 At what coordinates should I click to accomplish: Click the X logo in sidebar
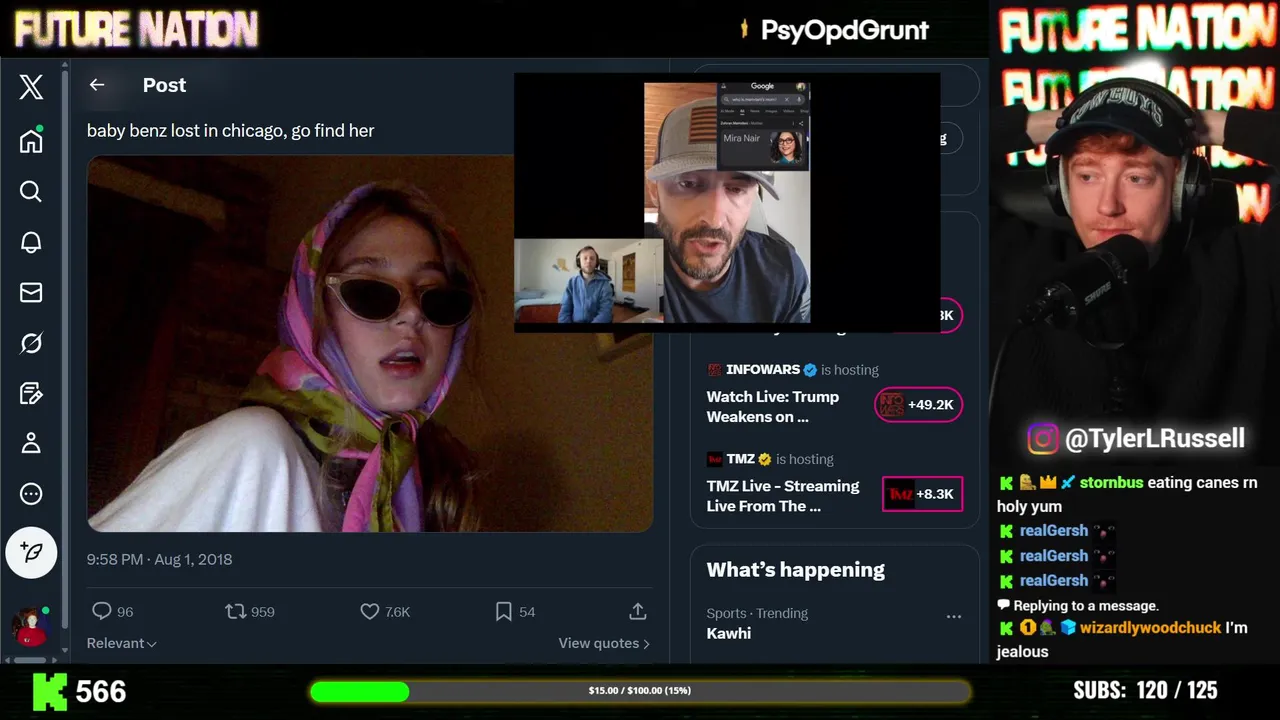[31, 87]
